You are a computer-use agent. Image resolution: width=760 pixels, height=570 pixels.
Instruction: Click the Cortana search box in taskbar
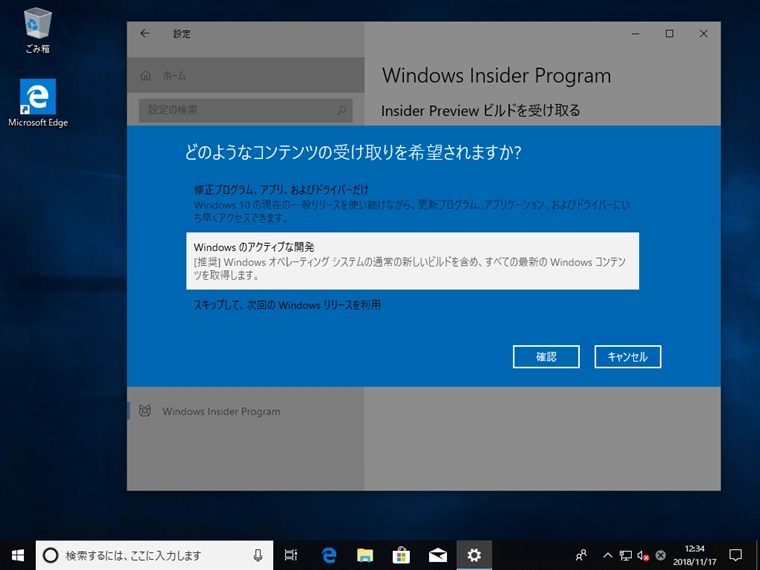(x=154, y=555)
